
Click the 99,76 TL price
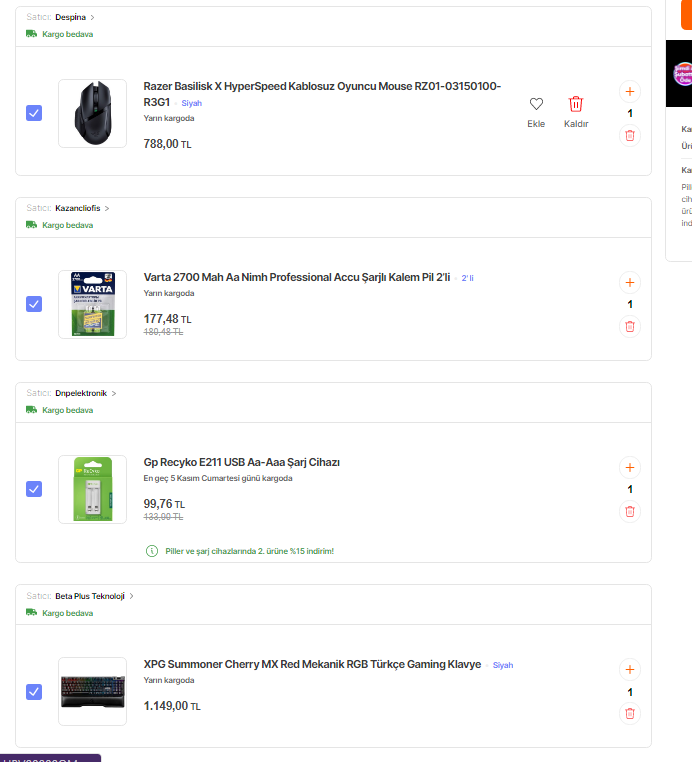pyautogui.click(x=164, y=504)
